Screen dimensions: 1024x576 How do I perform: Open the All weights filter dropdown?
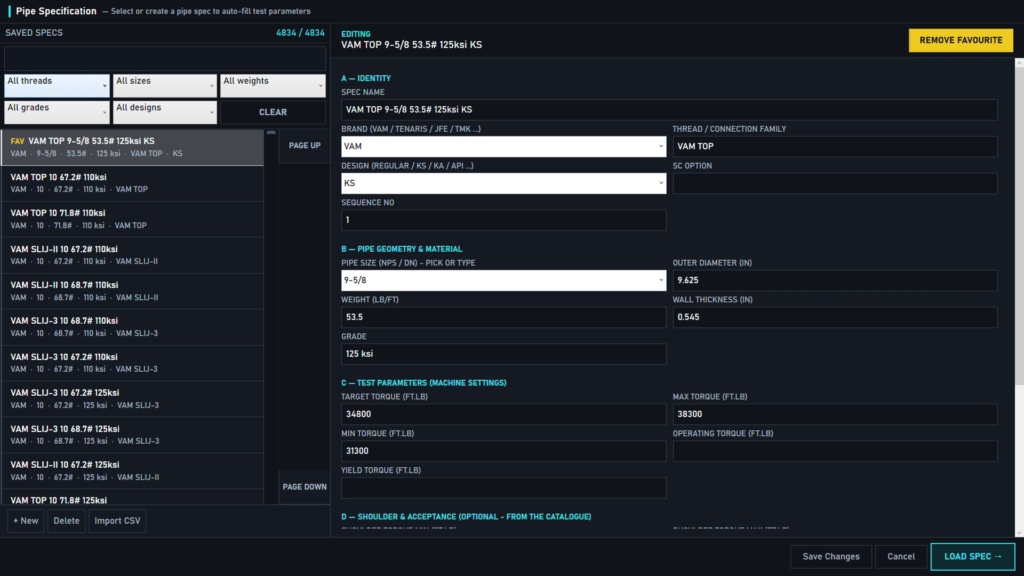click(273, 86)
